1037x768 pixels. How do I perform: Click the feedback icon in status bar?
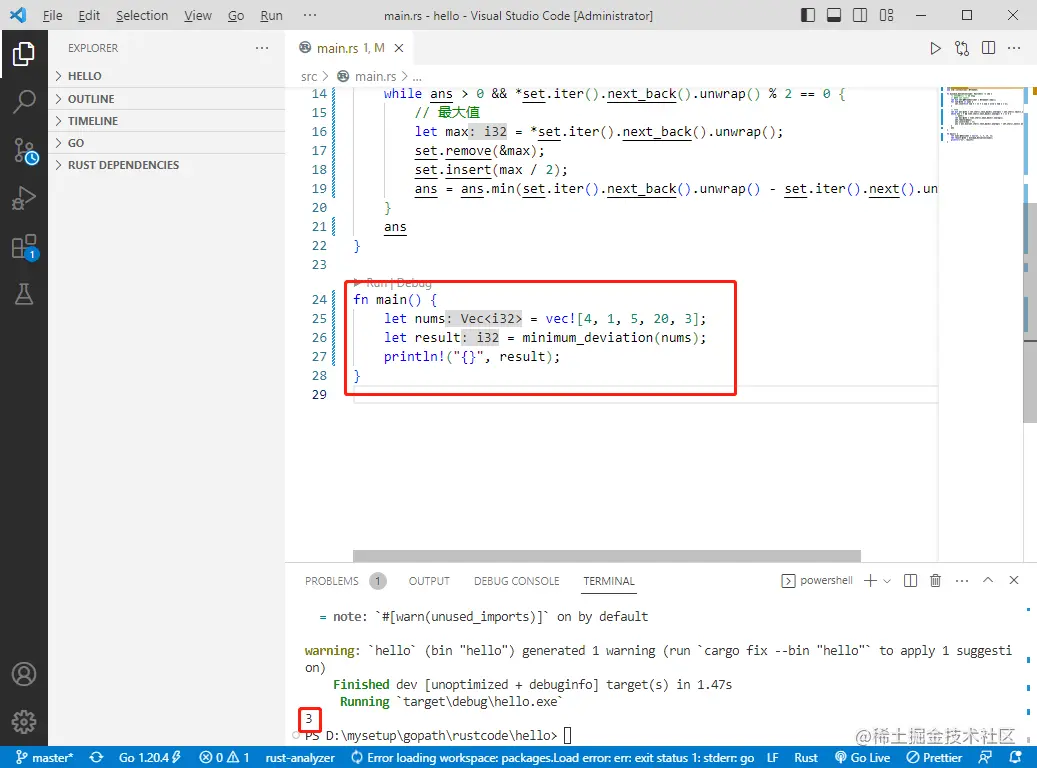[x=985, y=757]
